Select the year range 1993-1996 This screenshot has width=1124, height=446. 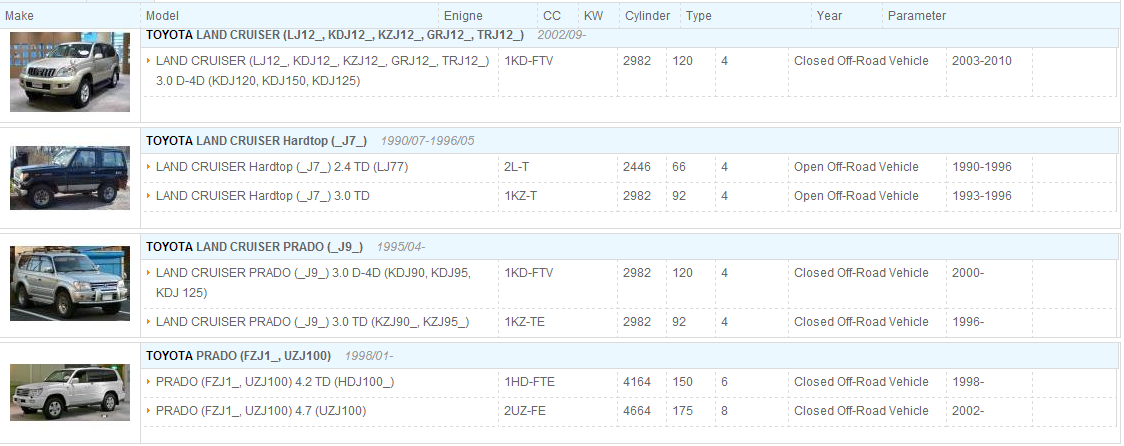pos(982,196)
